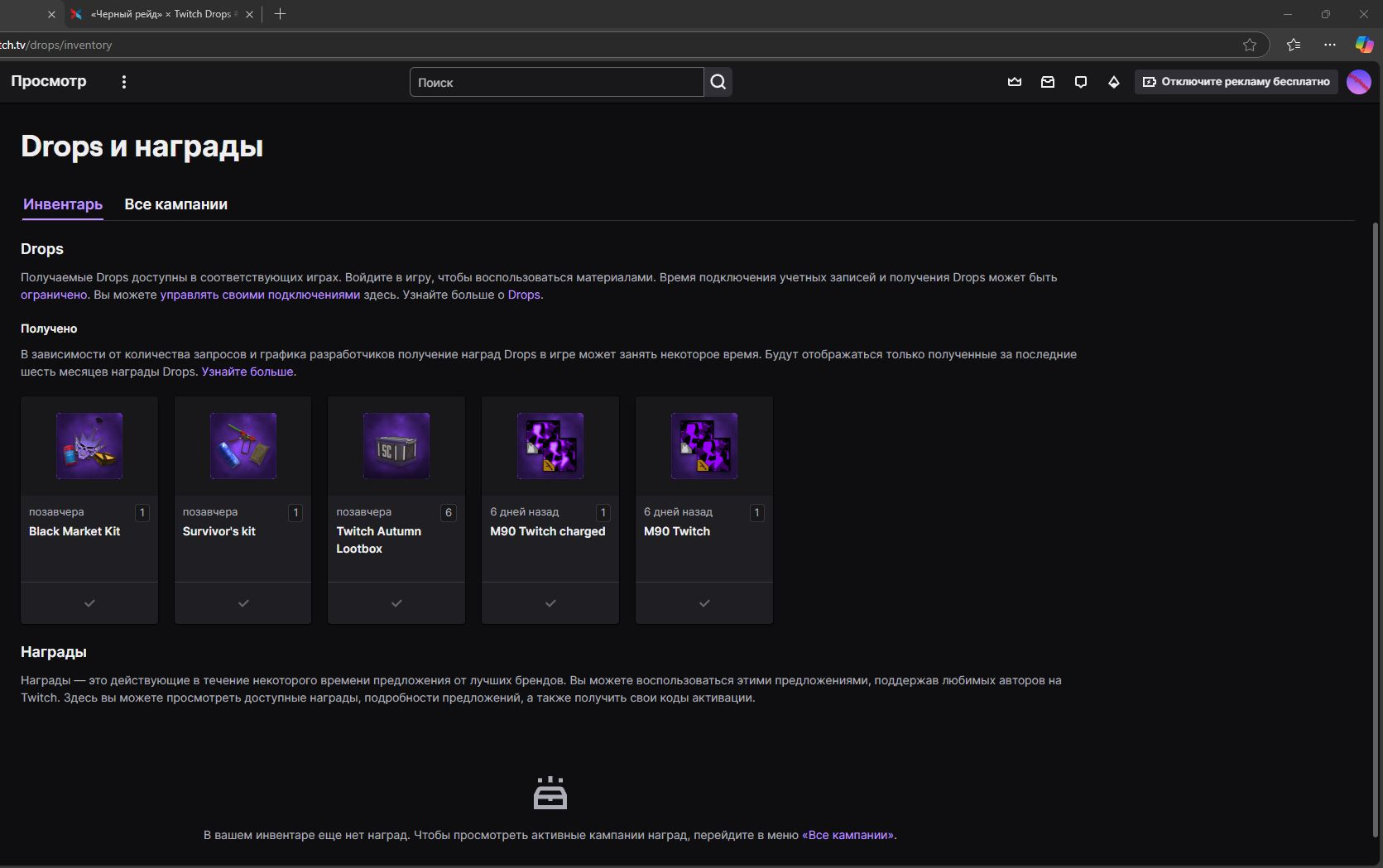Viewport: 1383px width, 868px height.
Task: Click the M90 Twitch charged title
Action: click(x=548, y=531)
